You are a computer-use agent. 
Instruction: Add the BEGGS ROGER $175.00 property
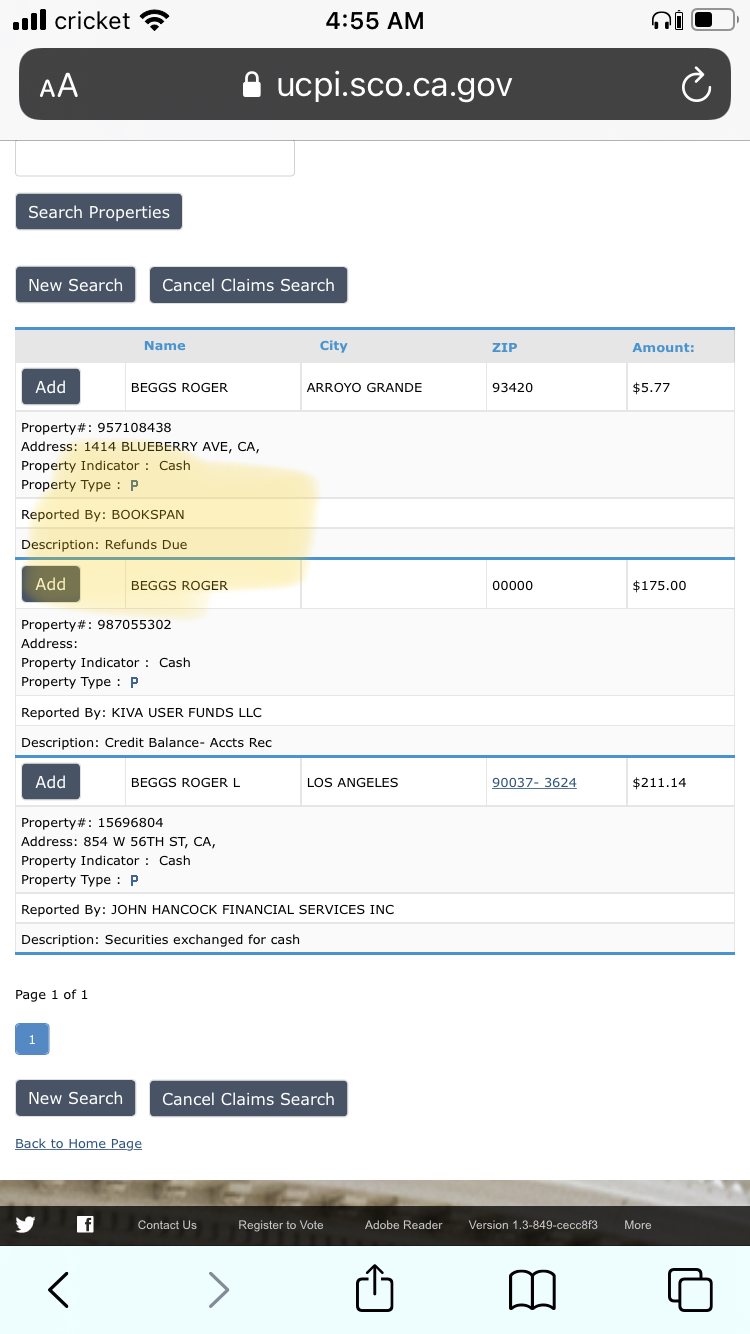[51, 584]
